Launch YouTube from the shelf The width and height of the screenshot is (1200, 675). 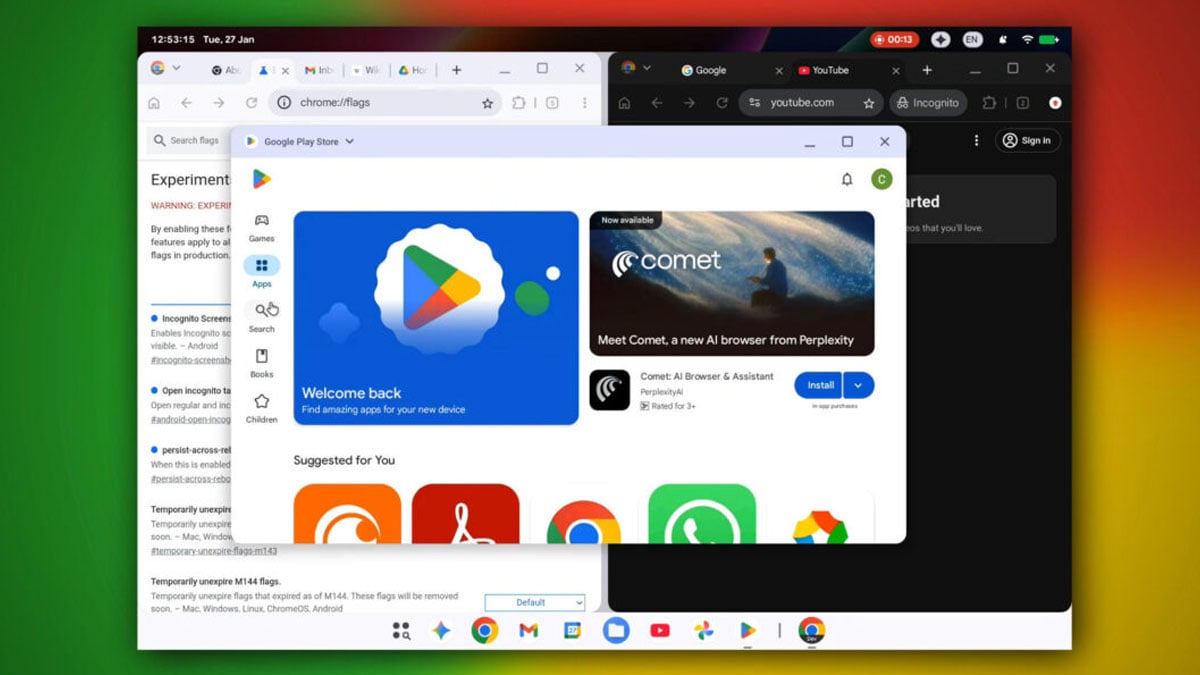click(659, 630)
